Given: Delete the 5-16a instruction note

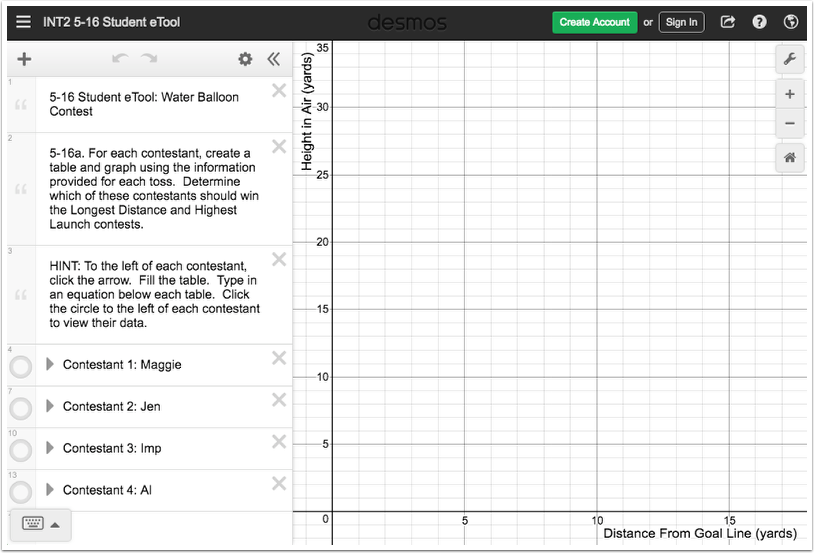Looking at the screenshot, I should (x=279, y=146).
